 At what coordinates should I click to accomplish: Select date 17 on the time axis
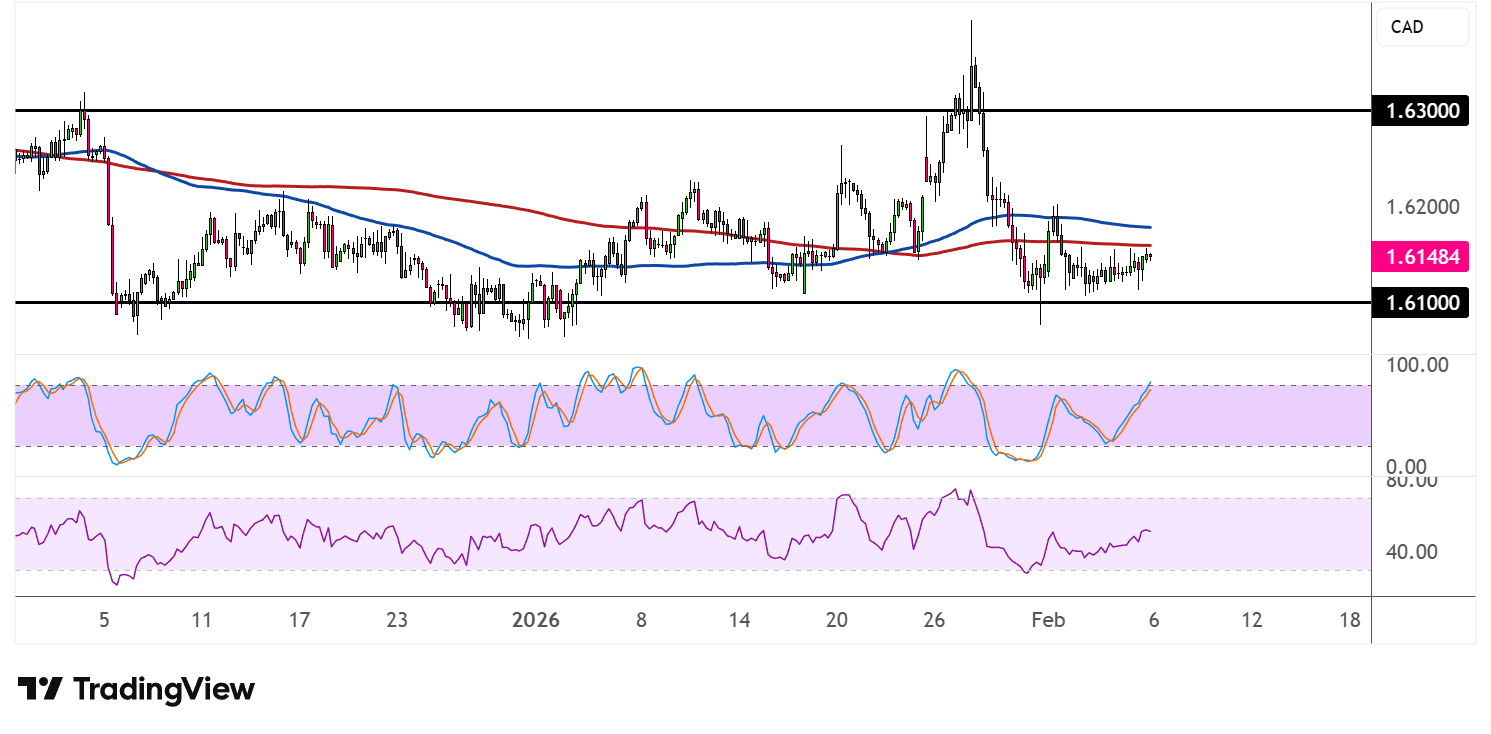pyautogui.click(x=299, y=620)
